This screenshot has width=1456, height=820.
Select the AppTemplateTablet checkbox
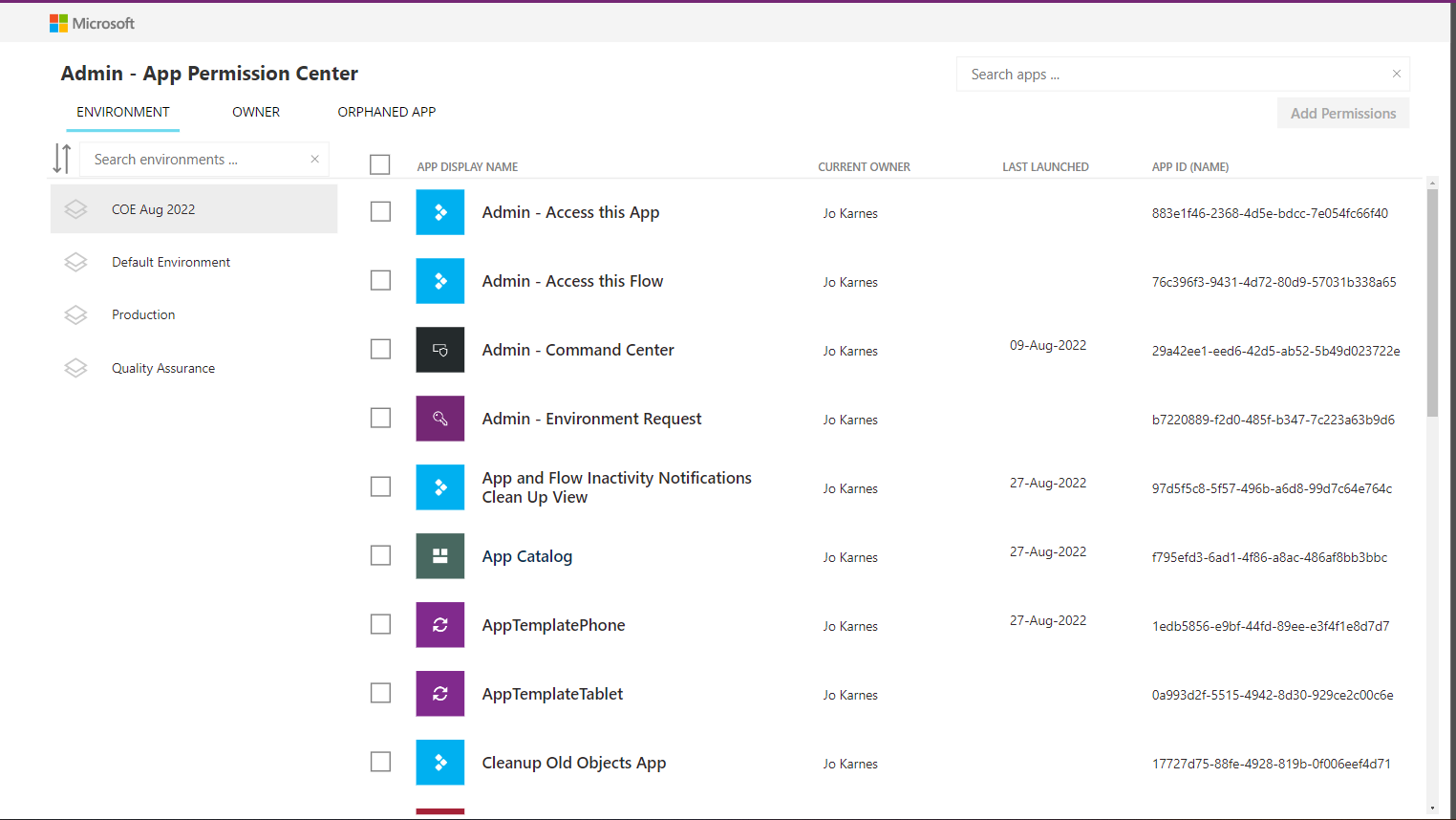(380, 693)
